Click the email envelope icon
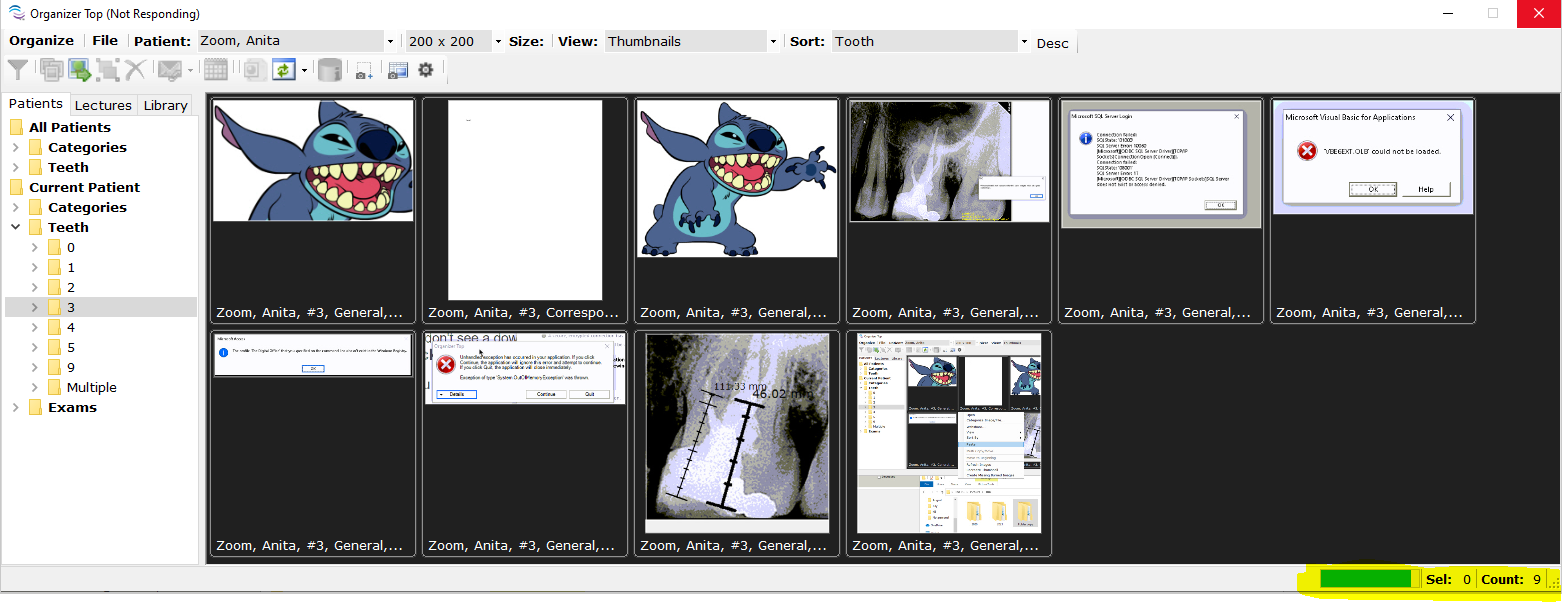 click(x=170, y=70)
